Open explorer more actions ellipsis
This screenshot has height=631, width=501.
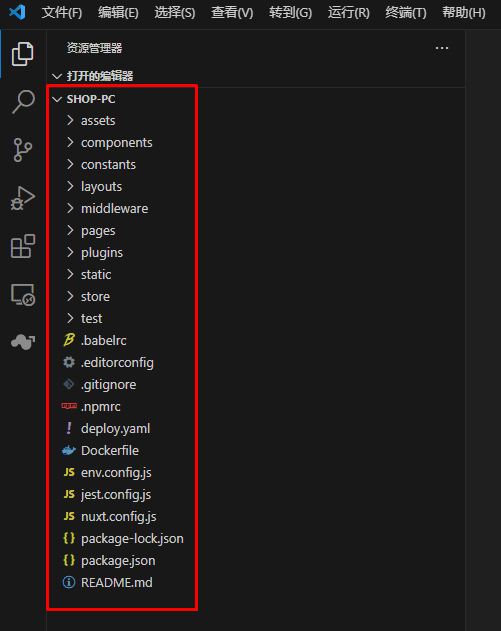click(442, 48)
